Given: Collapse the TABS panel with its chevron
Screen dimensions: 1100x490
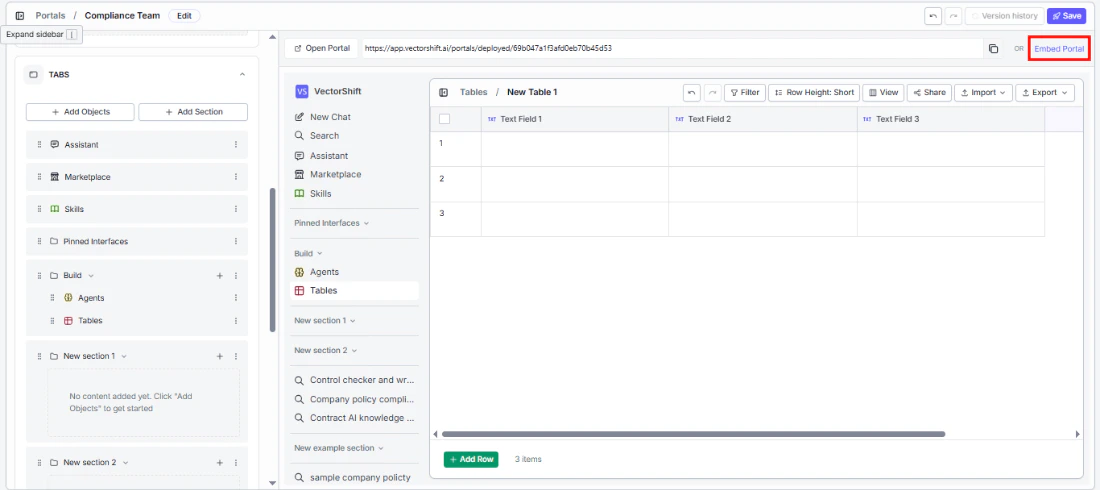Looking at the screenshot, I should coord(243,74).
